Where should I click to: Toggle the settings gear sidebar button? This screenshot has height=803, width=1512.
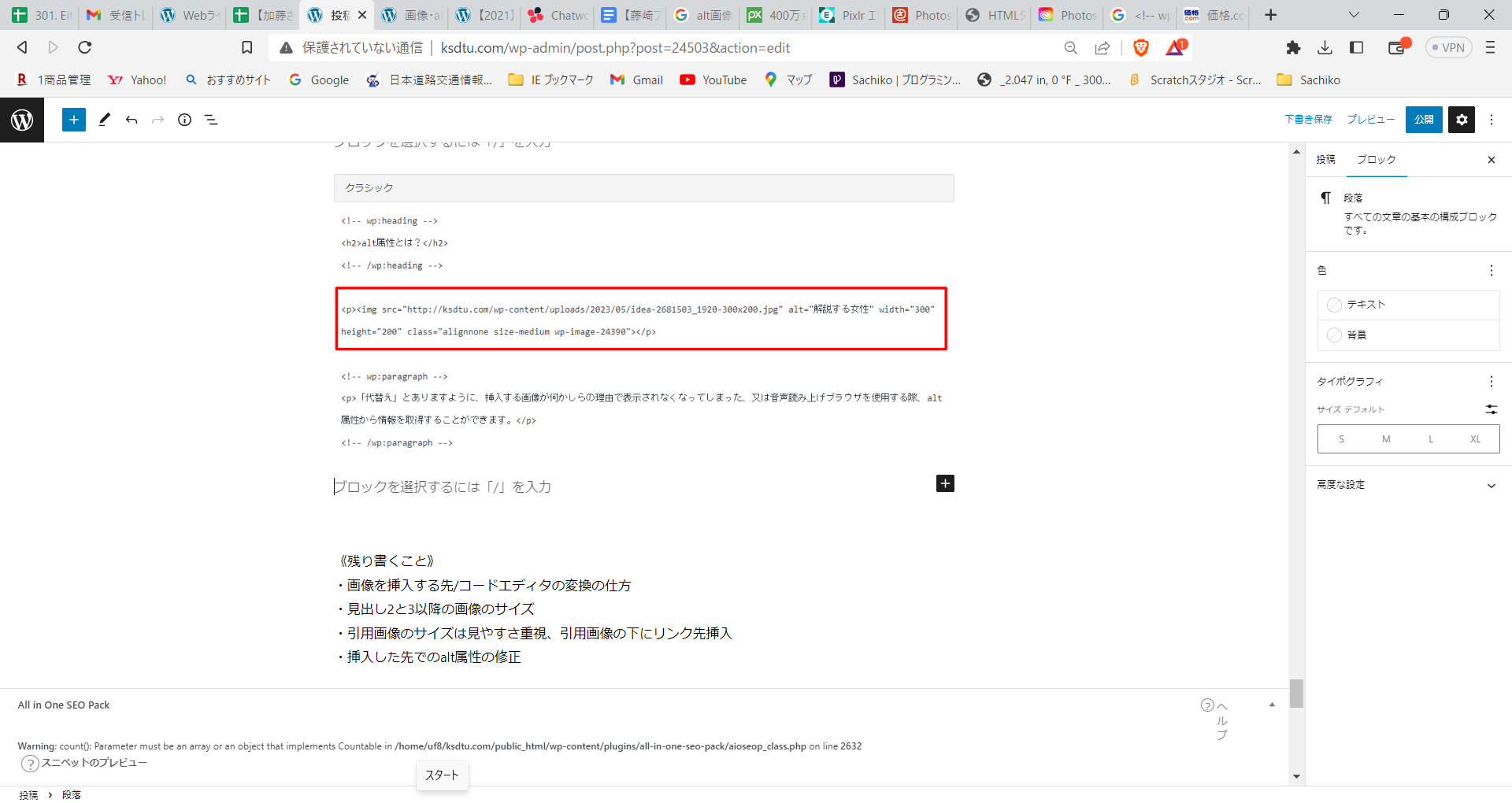click(1462, 120)
